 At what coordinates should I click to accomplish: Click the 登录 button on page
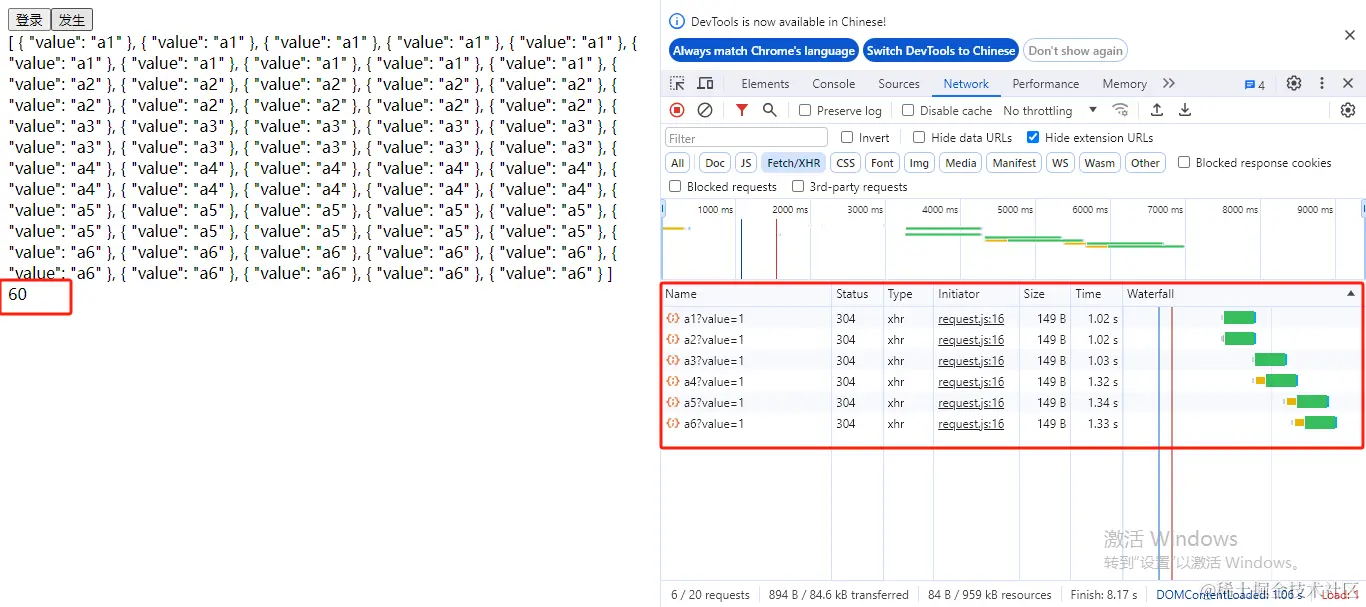(x=29, y=20)
